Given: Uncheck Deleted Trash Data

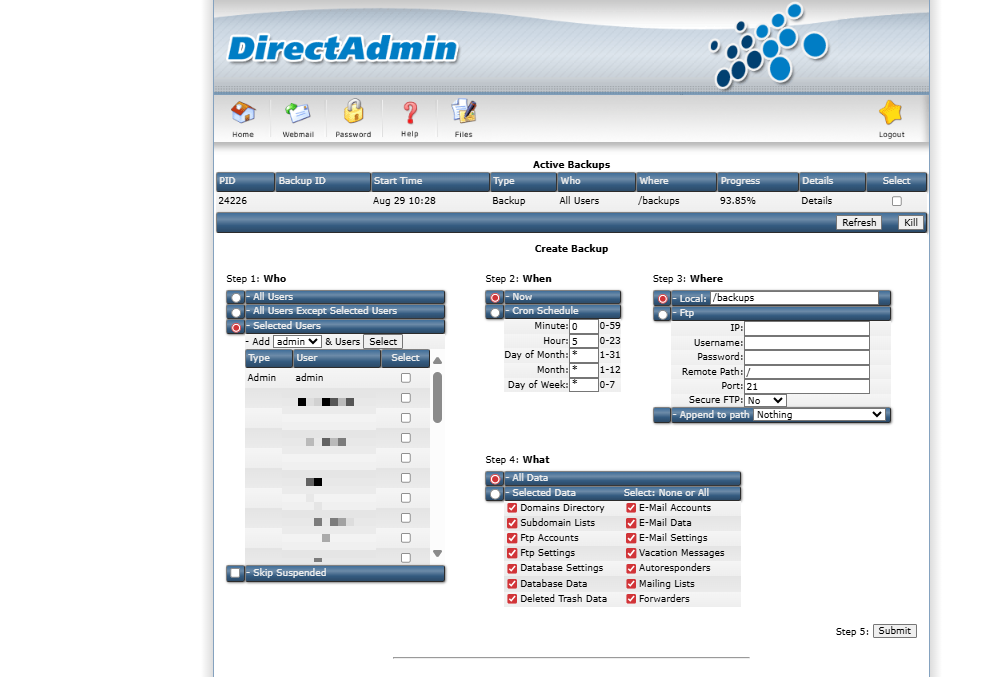Looking at the screenshot, I should tap(512, 598).
